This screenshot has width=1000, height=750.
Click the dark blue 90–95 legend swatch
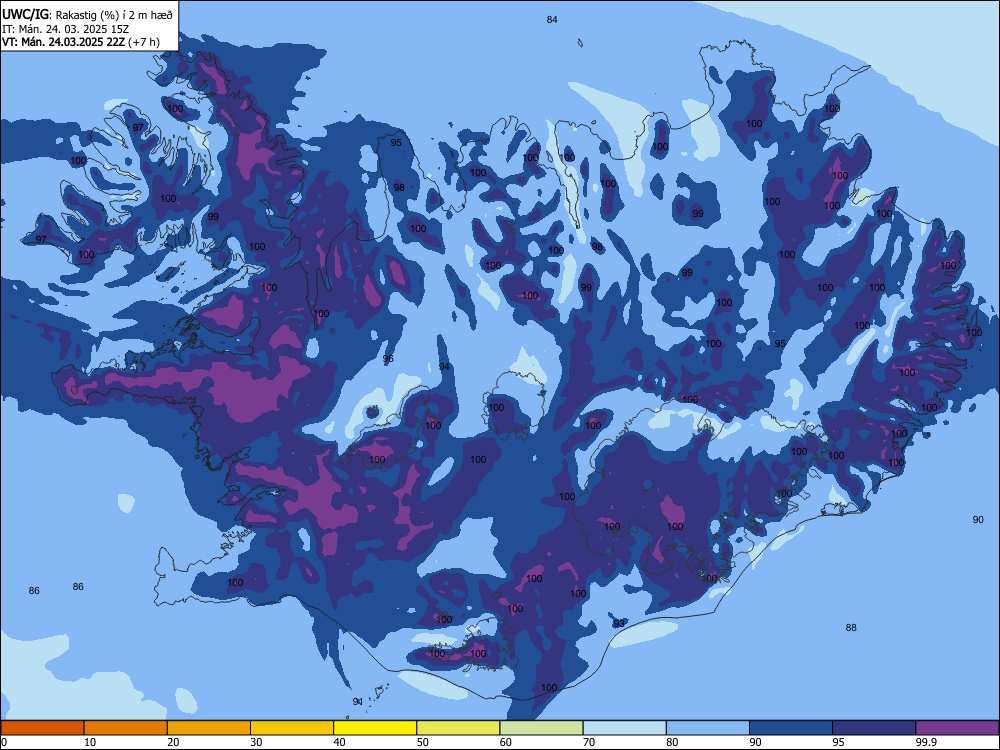791,728
